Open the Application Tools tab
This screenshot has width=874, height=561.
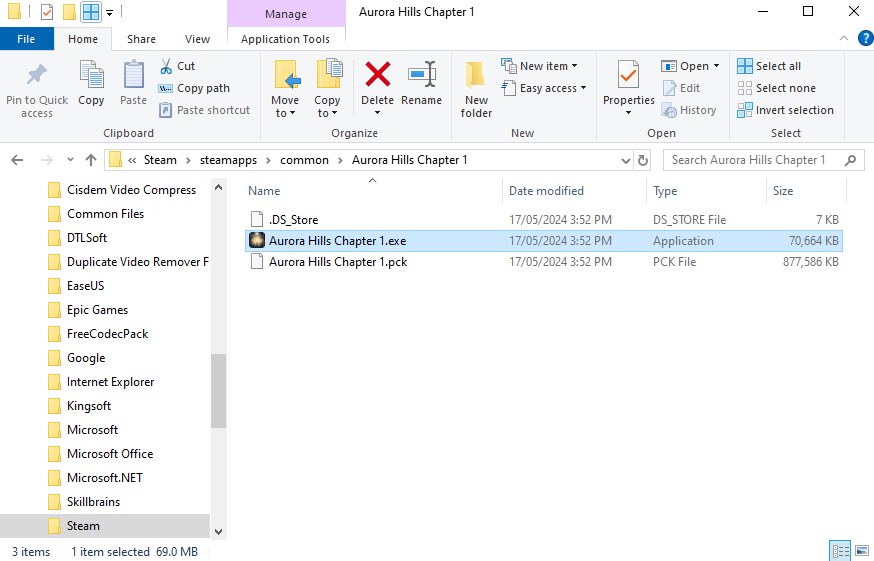point(285,39)
